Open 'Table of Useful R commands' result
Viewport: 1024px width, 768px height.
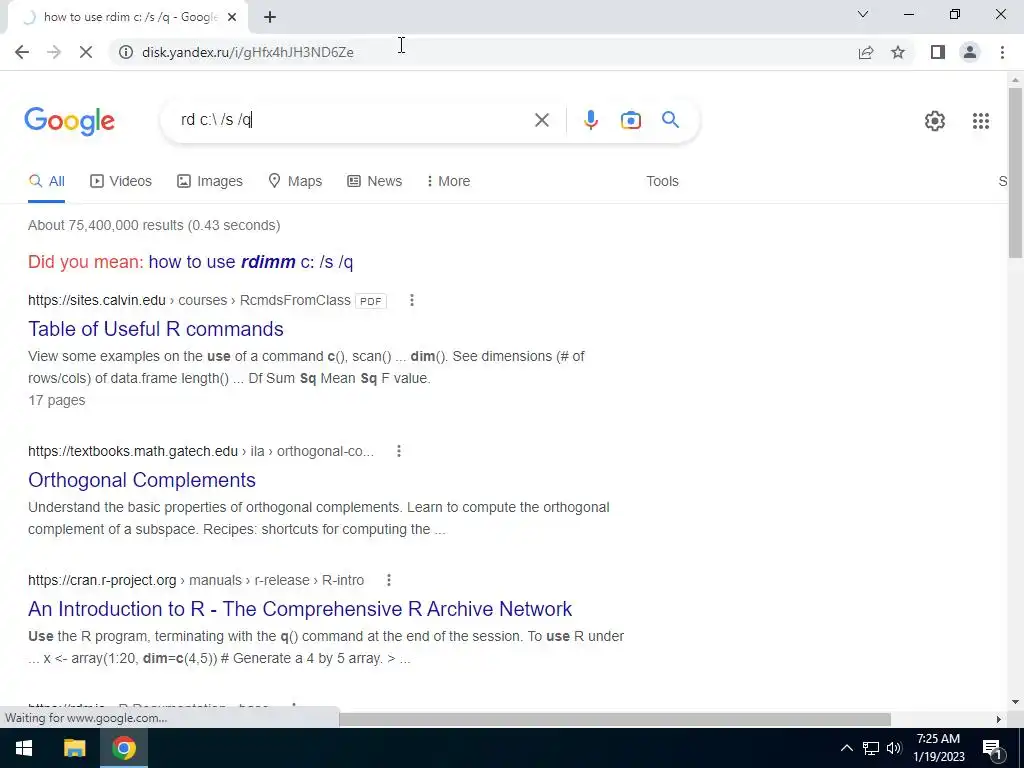pos(155,328)
